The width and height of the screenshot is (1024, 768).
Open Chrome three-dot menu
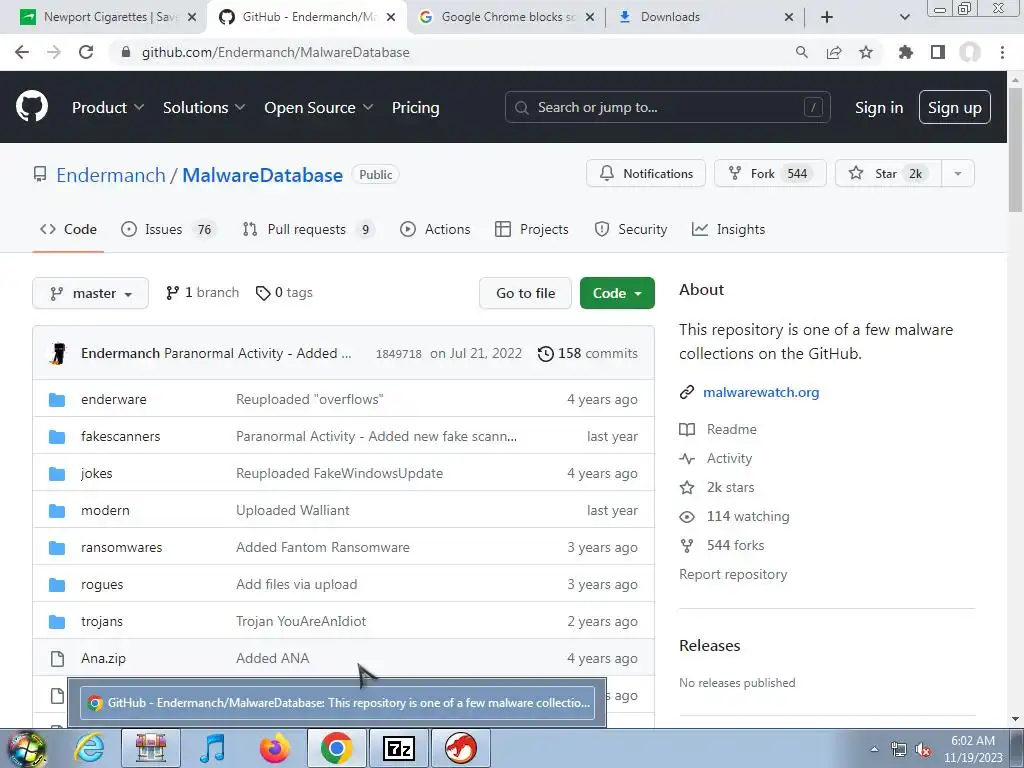[1002, 52]
